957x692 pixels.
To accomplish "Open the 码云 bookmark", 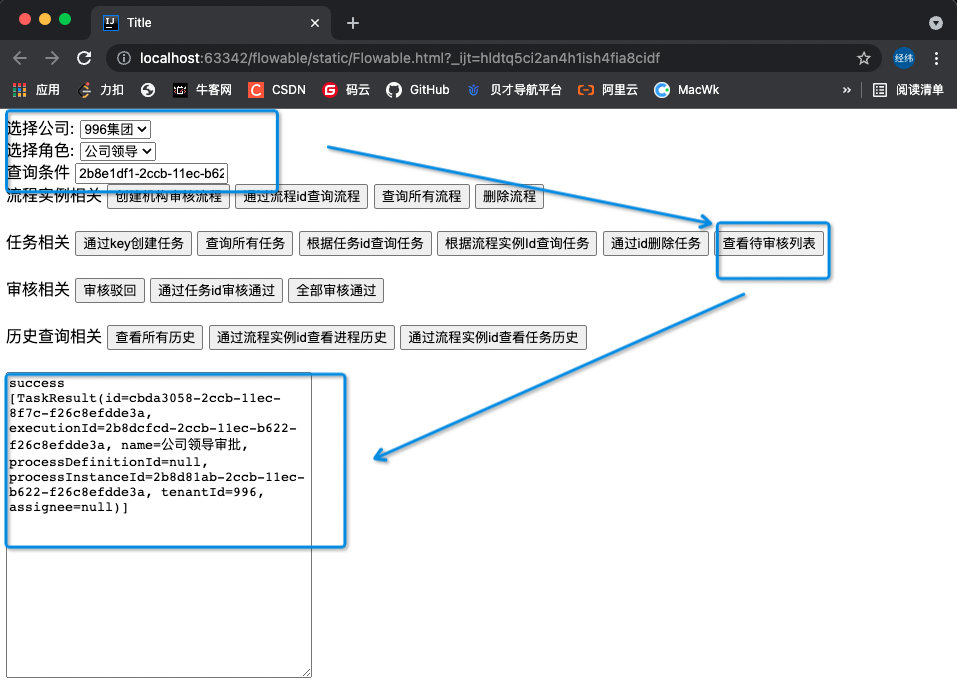I will pyautogui.click(x=346, y=90).
